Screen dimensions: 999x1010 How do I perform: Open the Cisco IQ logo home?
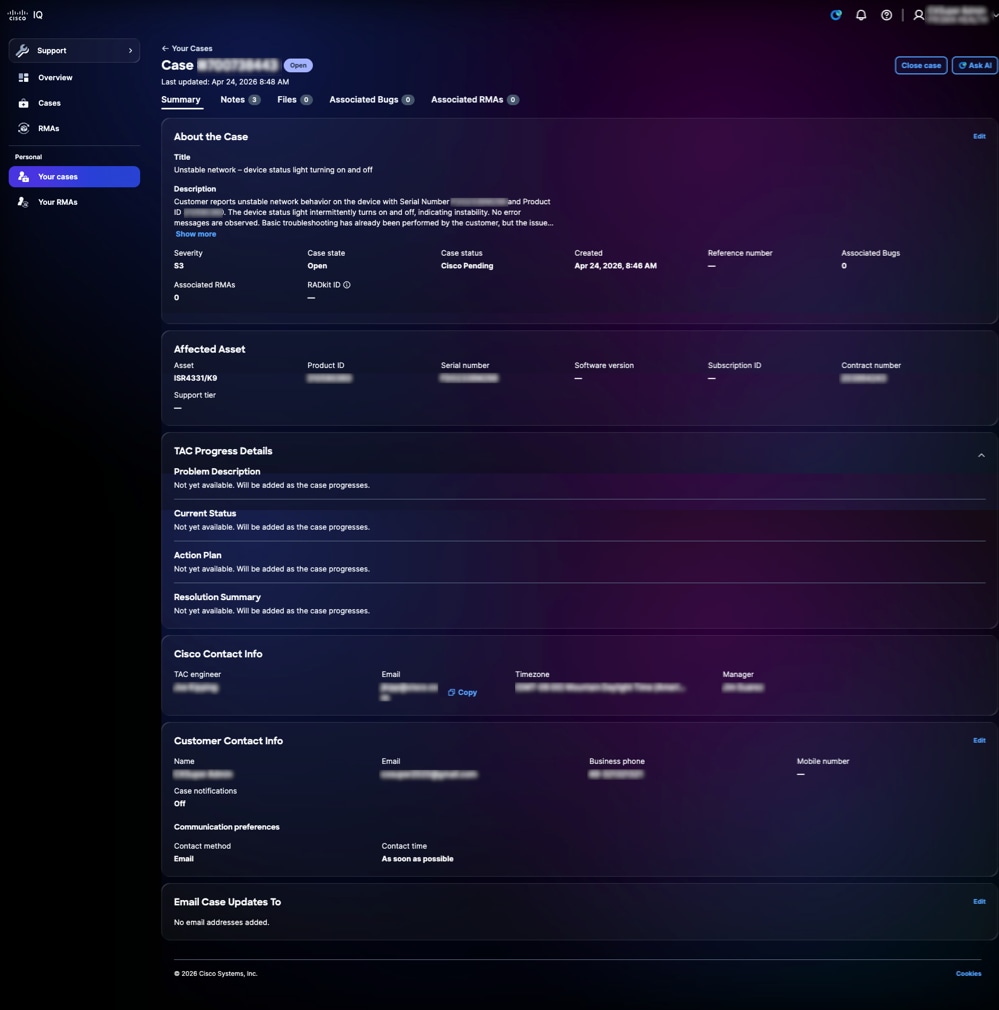[25, 15]
